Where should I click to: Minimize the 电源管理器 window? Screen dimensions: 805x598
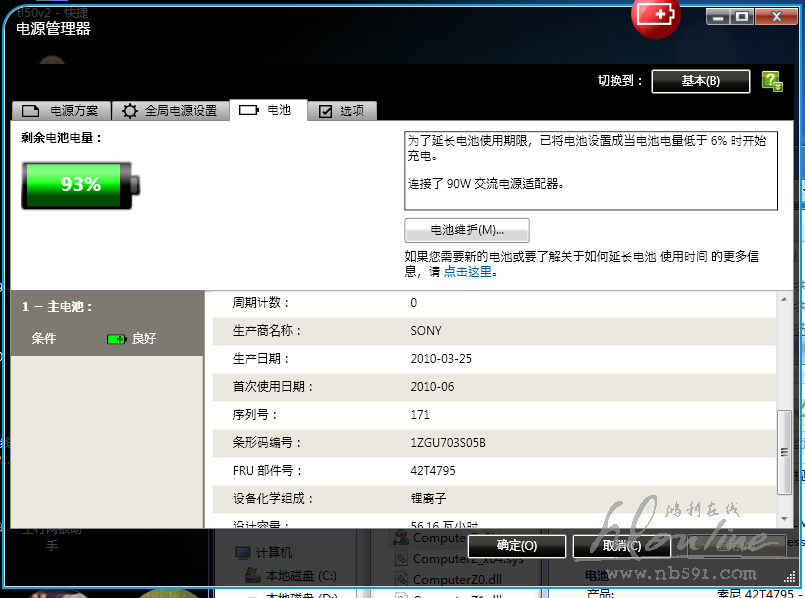tap(718, 17)
